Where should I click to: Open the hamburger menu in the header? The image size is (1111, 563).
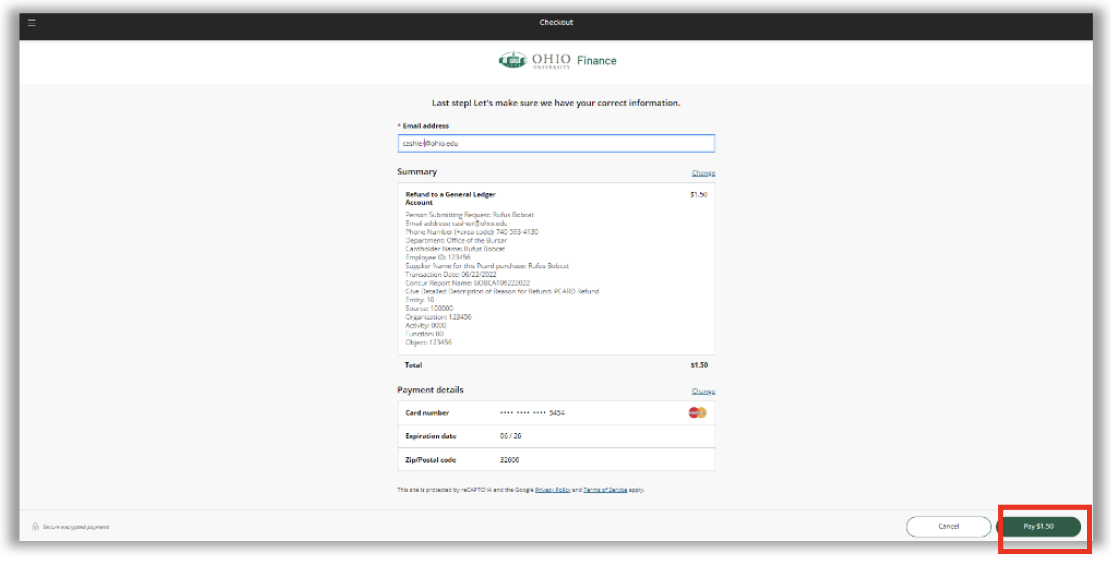coord(31,23)
